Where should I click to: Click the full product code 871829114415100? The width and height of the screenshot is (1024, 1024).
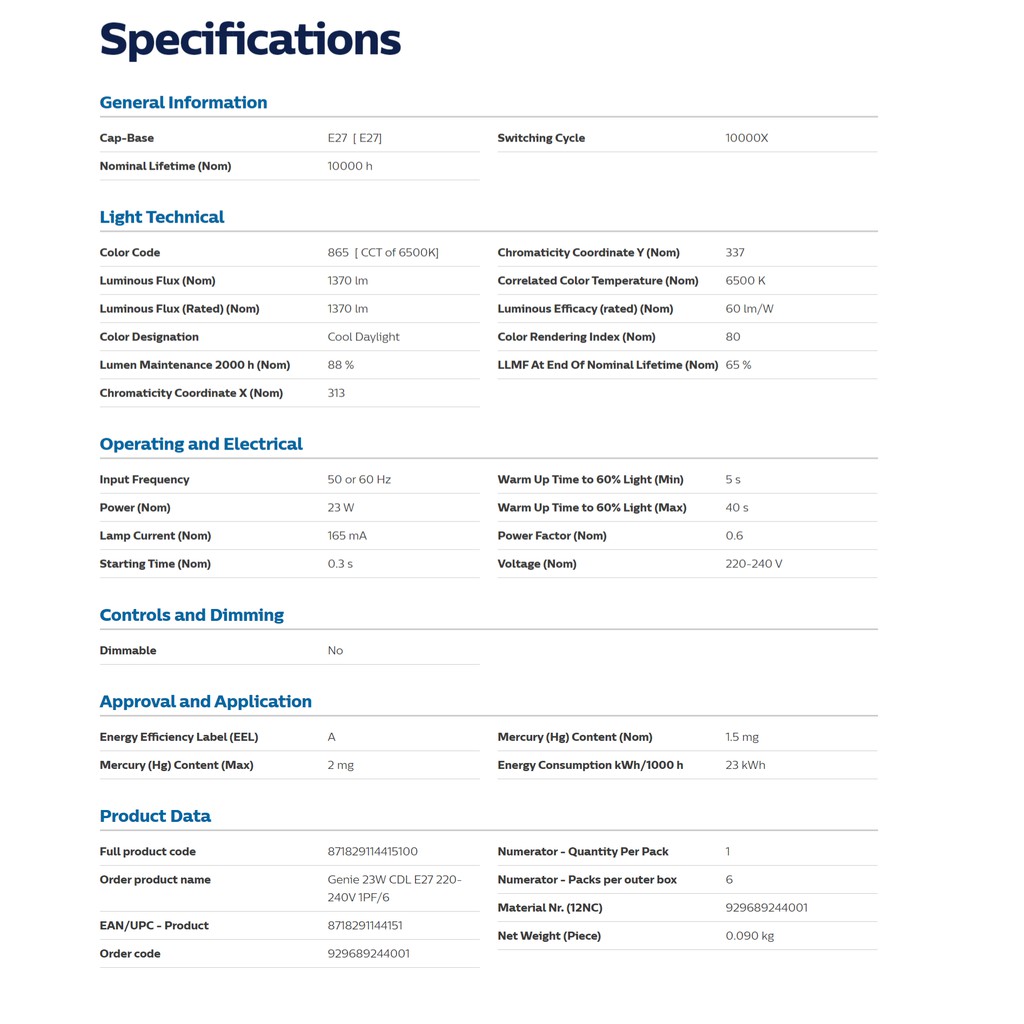373,852
